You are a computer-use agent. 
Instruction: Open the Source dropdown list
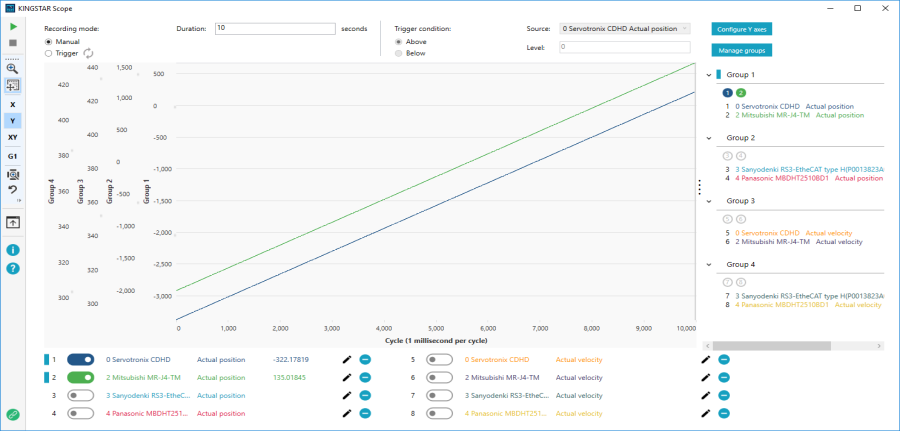click(625, 29)
